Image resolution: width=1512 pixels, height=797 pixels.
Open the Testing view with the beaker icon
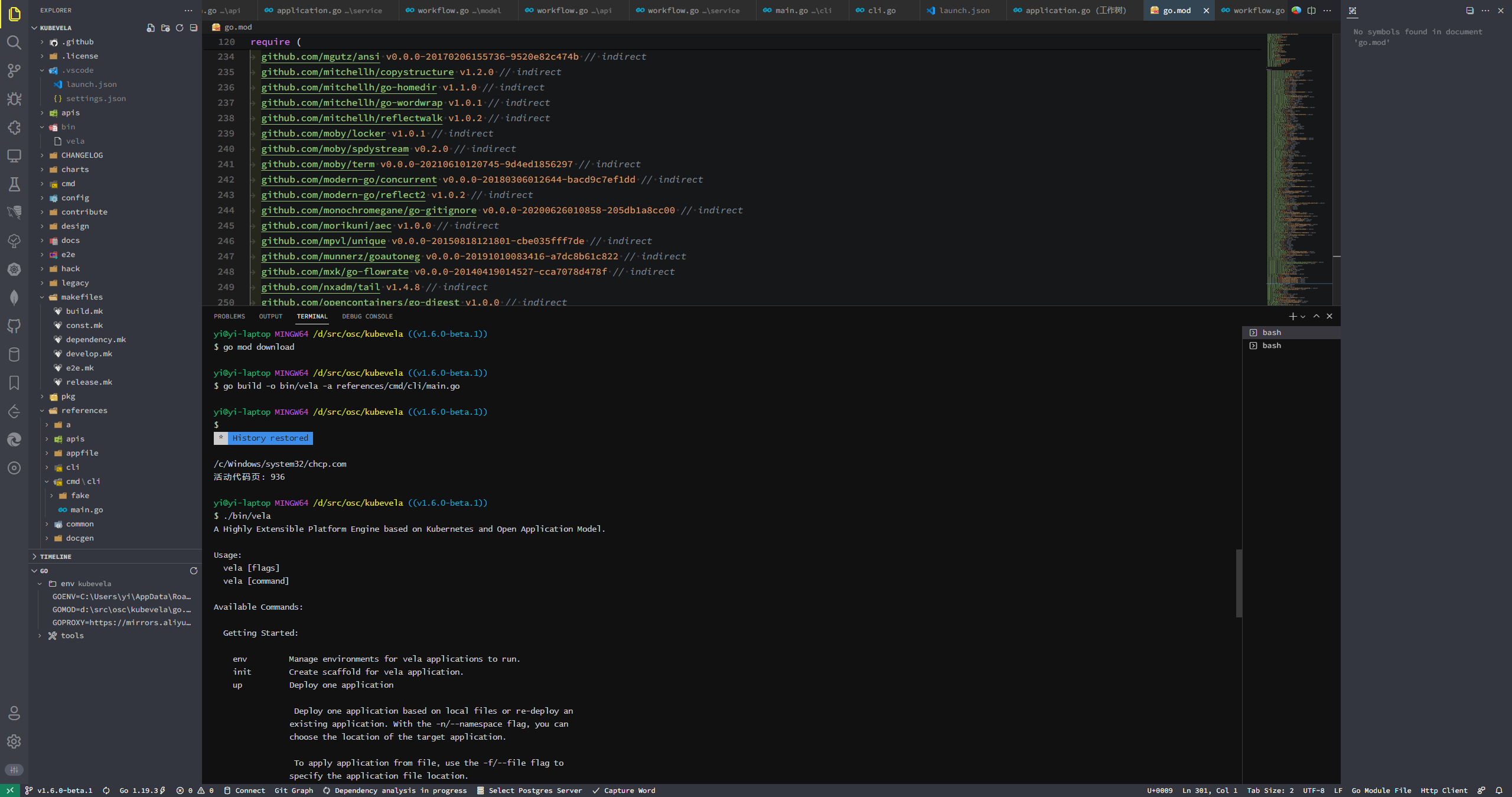tap(14, 184)
